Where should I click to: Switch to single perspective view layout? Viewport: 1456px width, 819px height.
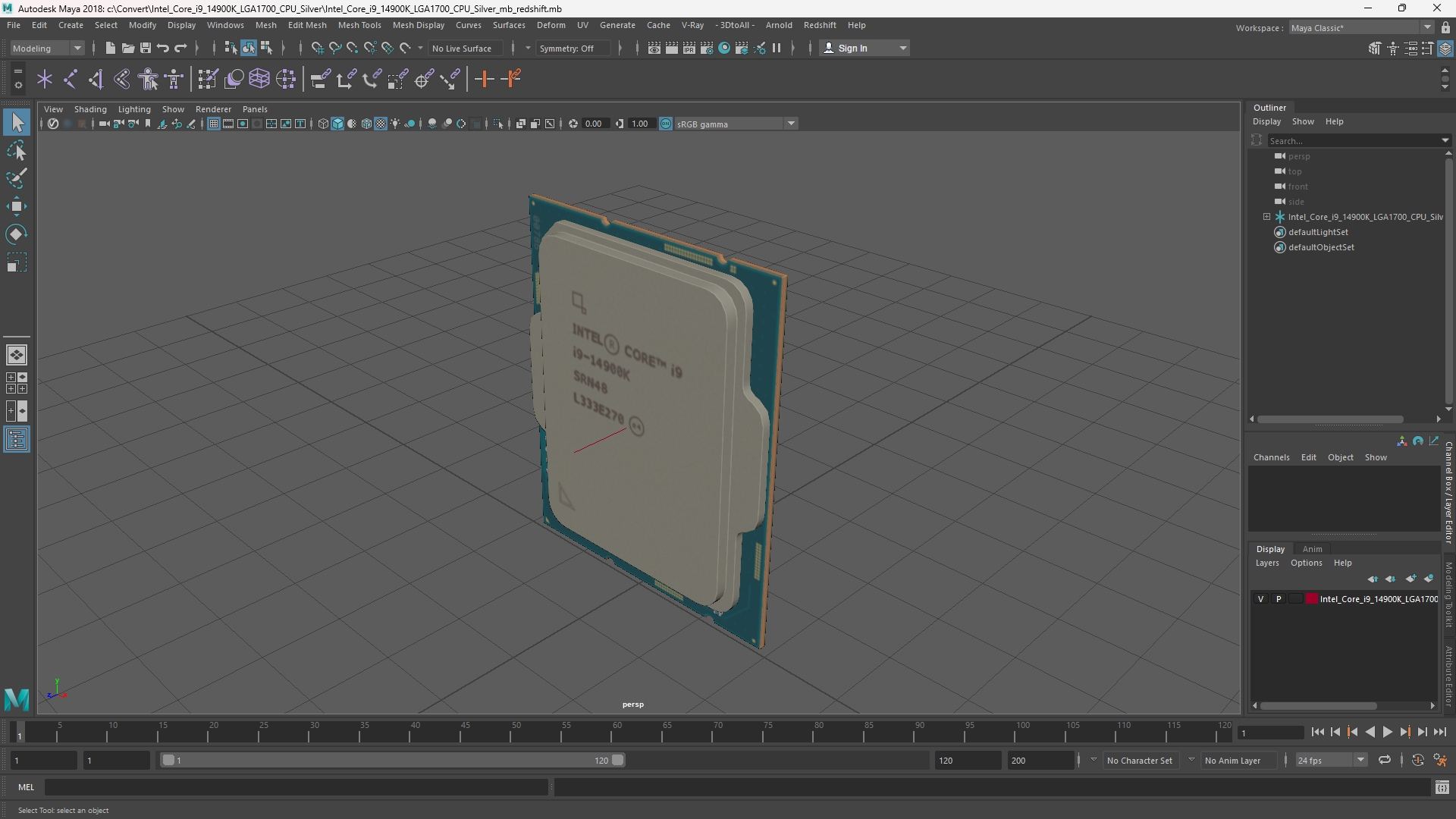click(17, 355)
